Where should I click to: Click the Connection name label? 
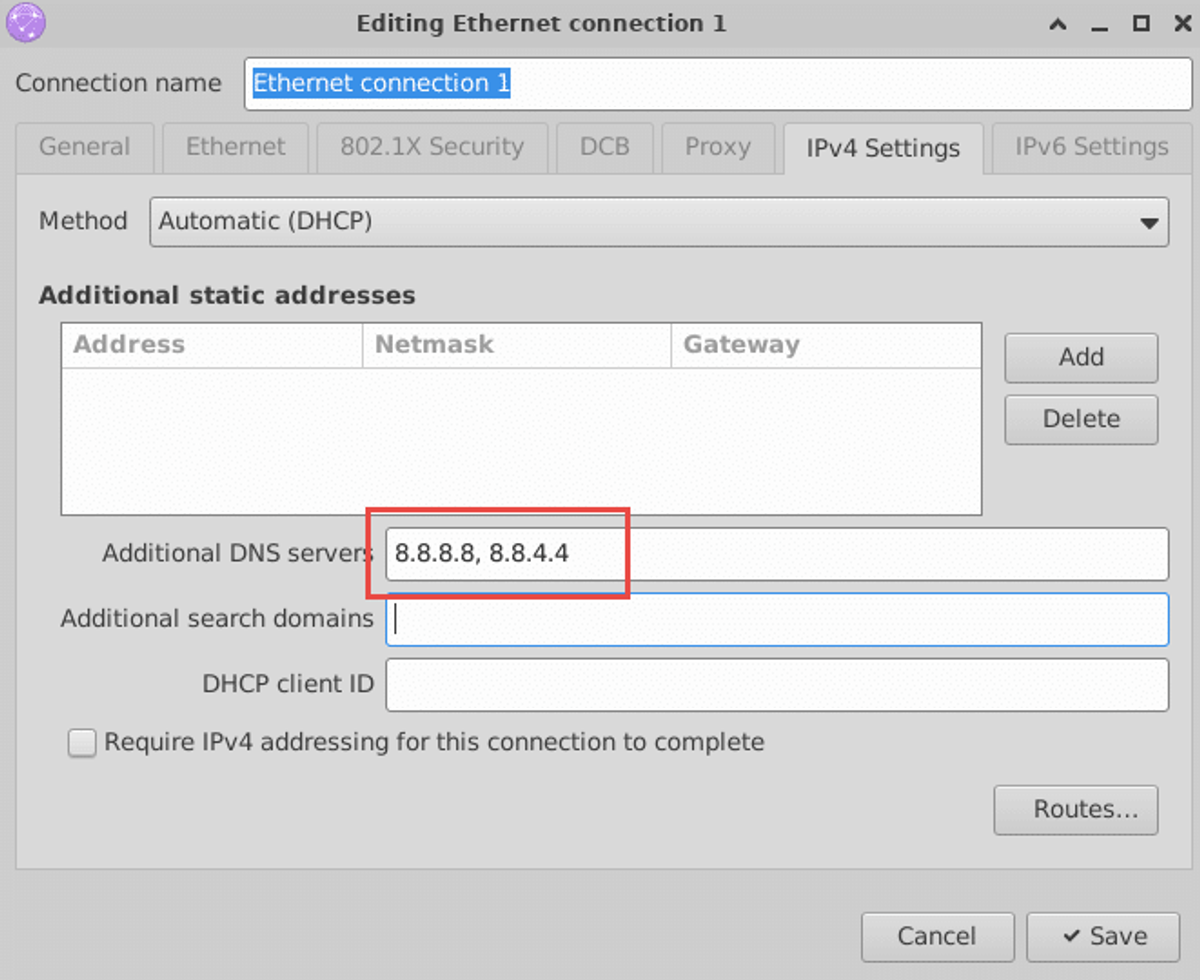tap(118, 83)
